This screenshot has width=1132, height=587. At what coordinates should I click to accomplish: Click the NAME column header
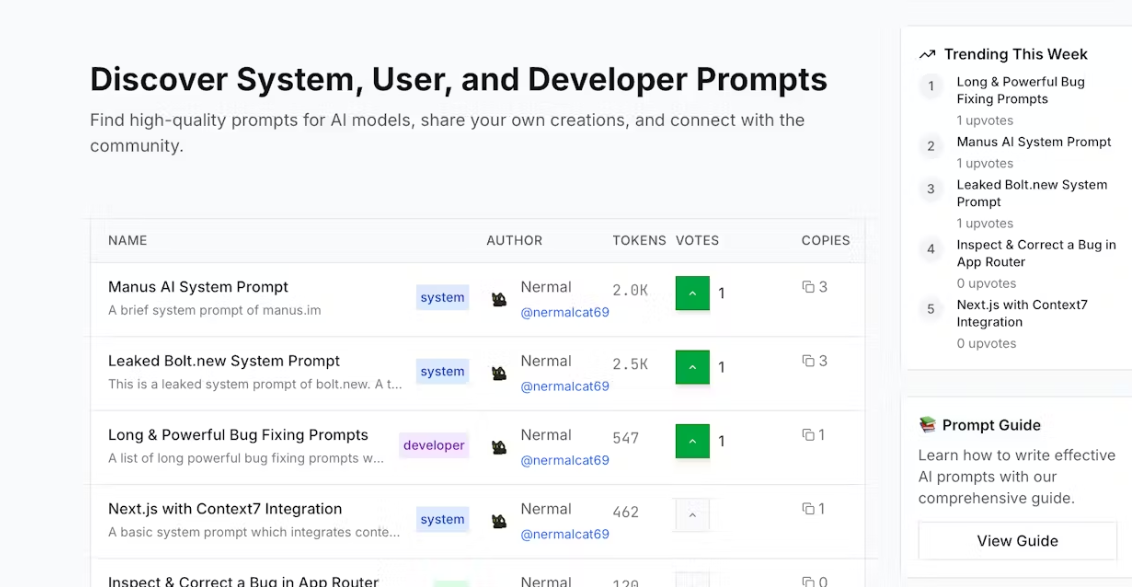(x=128, y=240)
